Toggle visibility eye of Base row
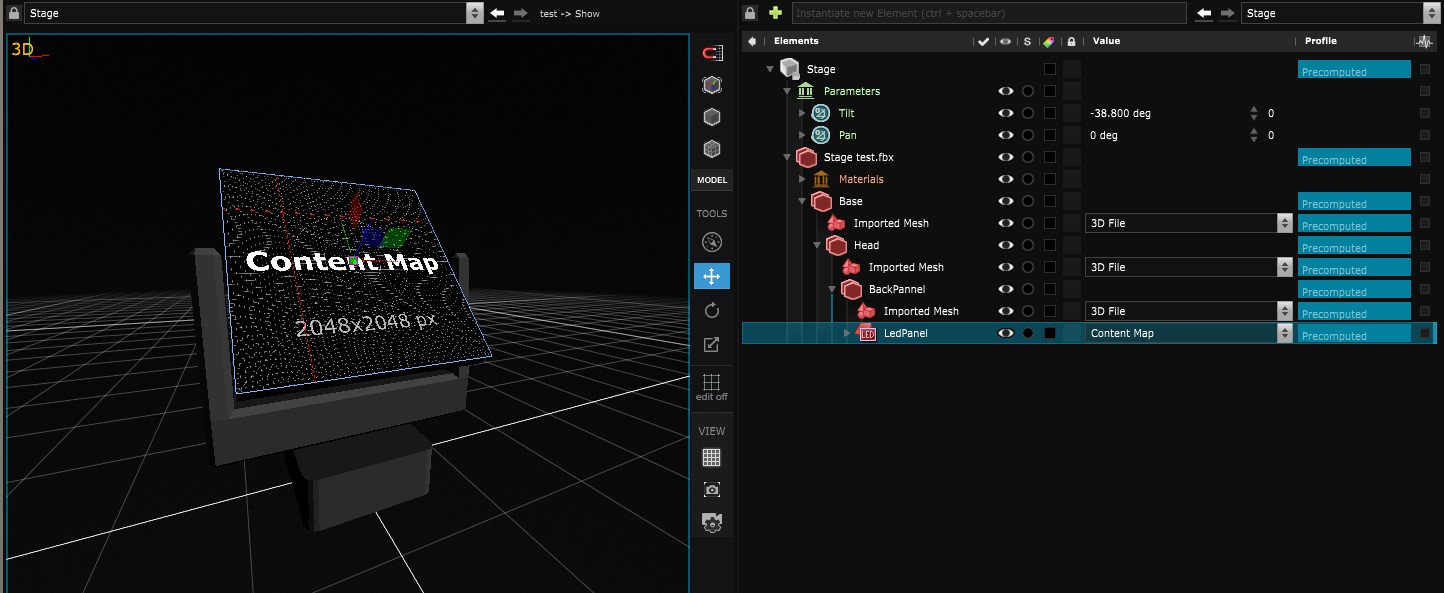Viewport: 1444px width, 593px height. point(1006,201)
